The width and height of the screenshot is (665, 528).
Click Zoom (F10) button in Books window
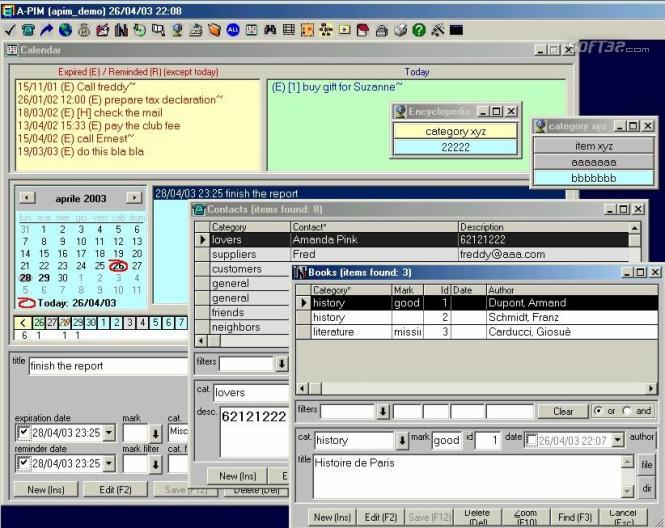tap(526, 517)
